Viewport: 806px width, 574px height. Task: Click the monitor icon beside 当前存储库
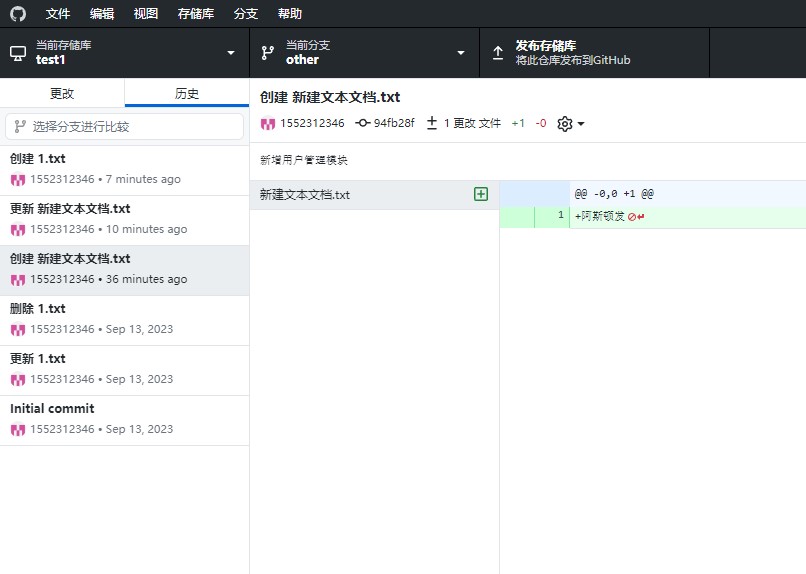[x=18, y=52]
